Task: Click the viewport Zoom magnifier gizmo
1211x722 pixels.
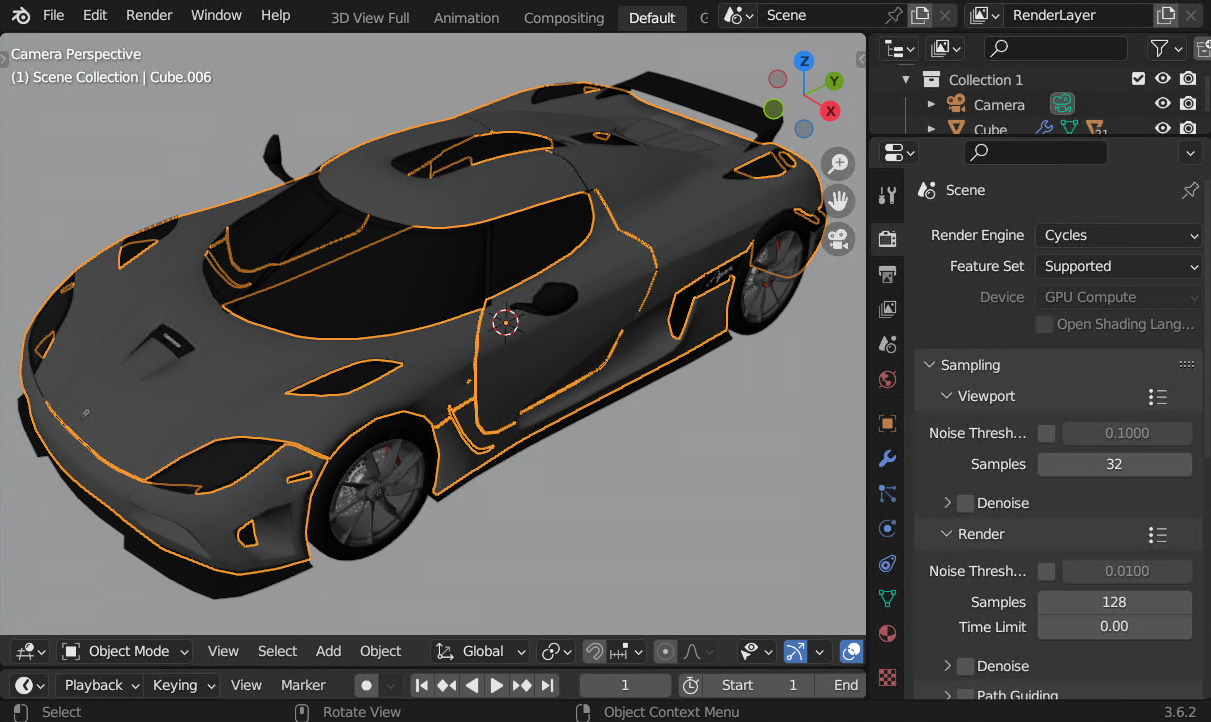Action: (x=838, y=164)
